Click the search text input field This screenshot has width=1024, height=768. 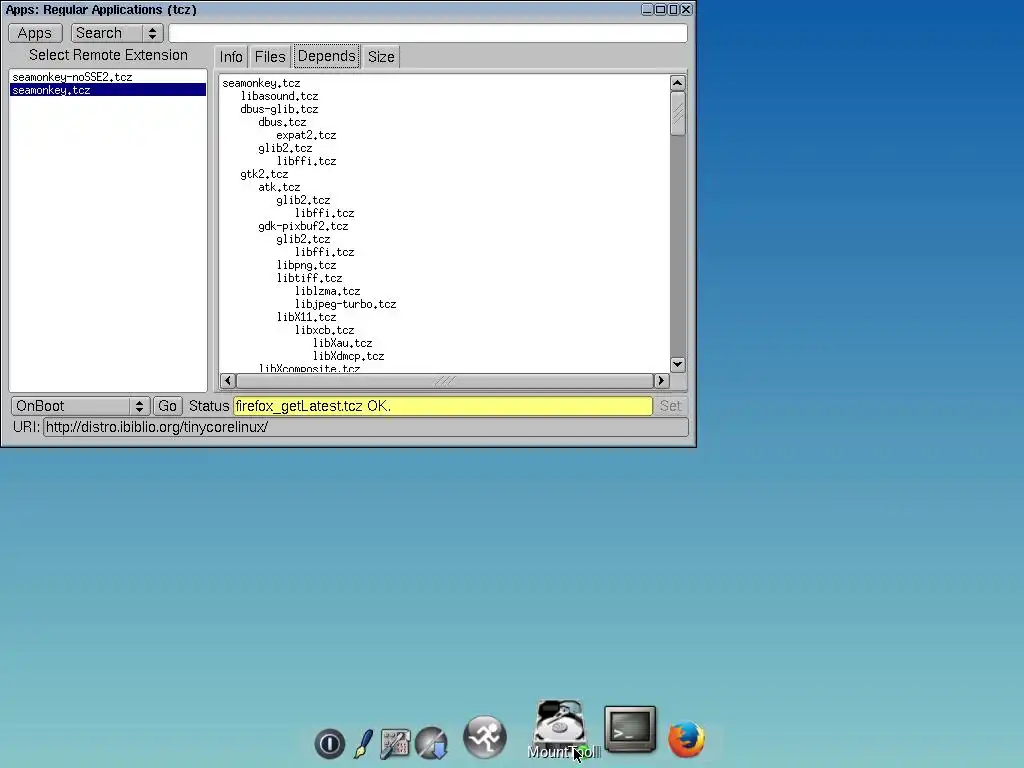pyautogui.click(x=428, y=33)
